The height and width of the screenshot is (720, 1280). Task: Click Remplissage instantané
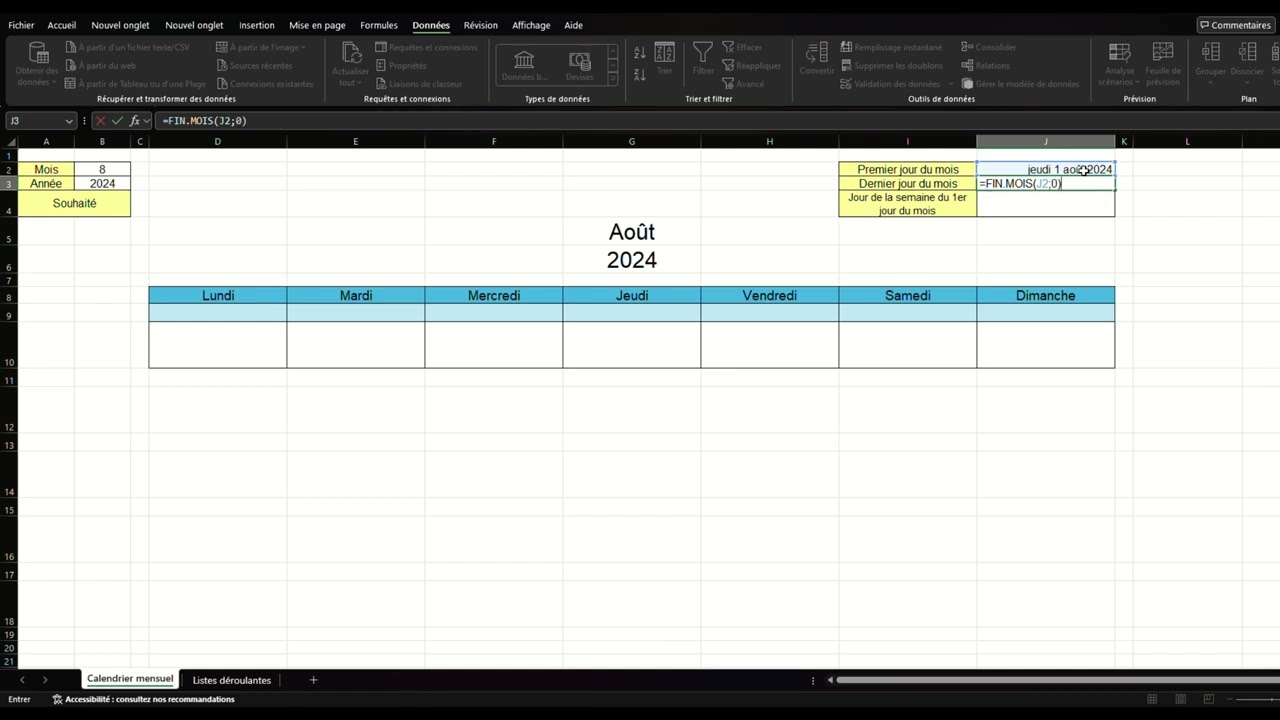(x=891, y=47)
